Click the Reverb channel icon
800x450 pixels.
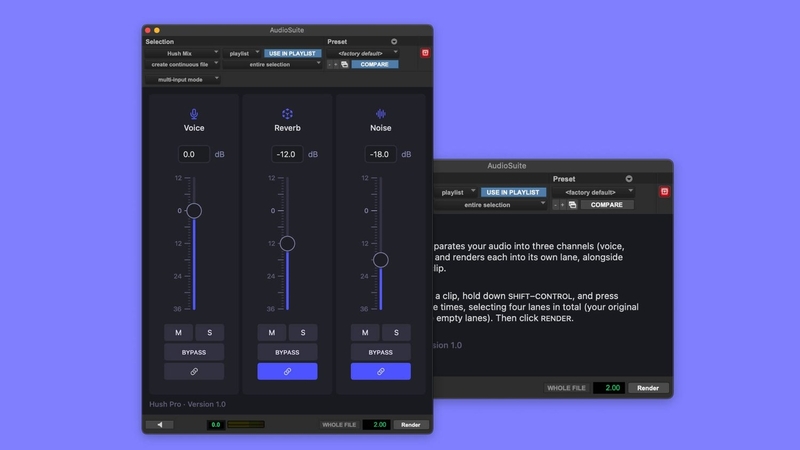[287, 114]
